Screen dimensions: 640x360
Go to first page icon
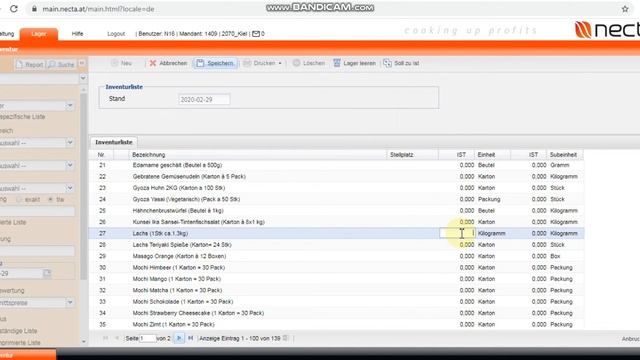click(x=105, y=338)
